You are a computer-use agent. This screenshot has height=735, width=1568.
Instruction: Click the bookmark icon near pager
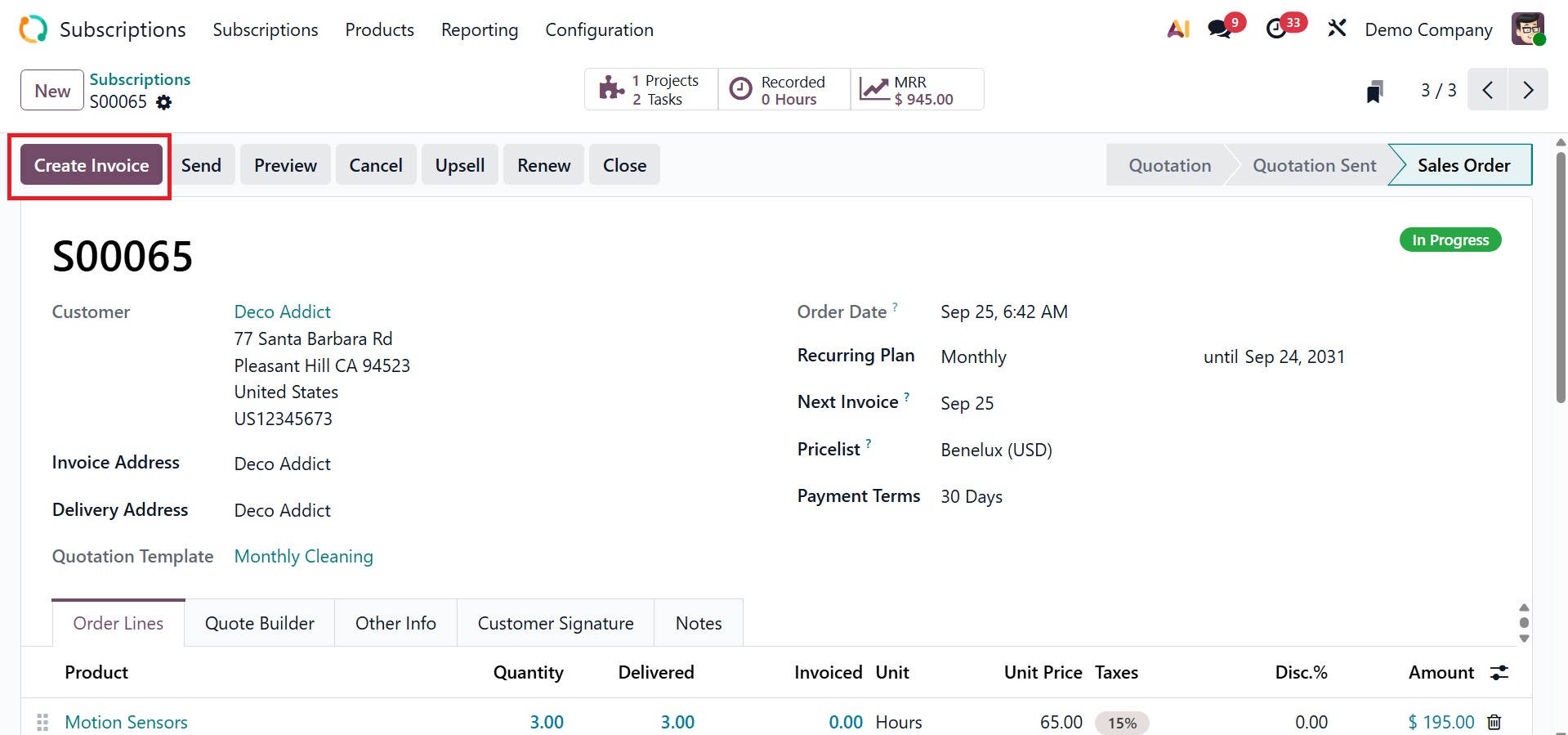[1374, 91]
